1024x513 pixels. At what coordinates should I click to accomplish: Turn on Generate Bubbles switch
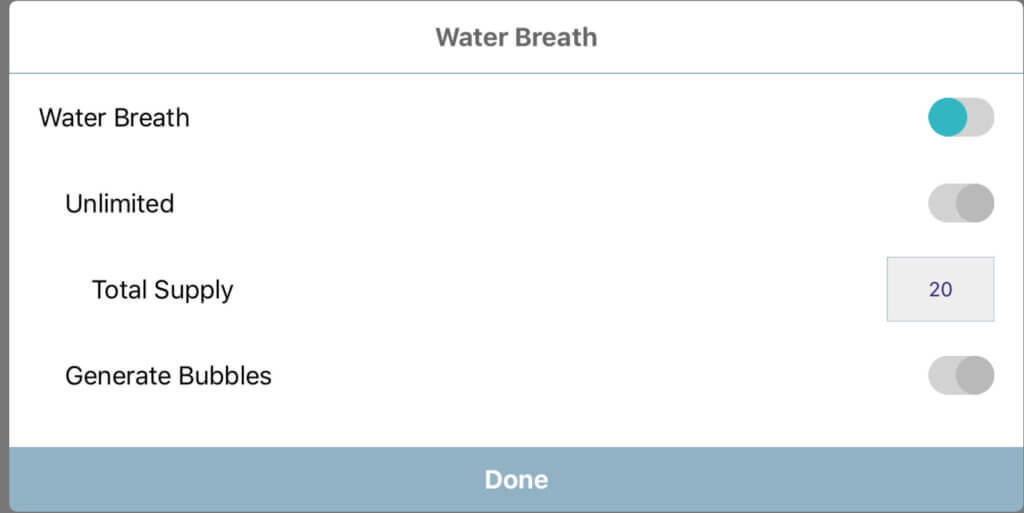[x=960, y=376]
